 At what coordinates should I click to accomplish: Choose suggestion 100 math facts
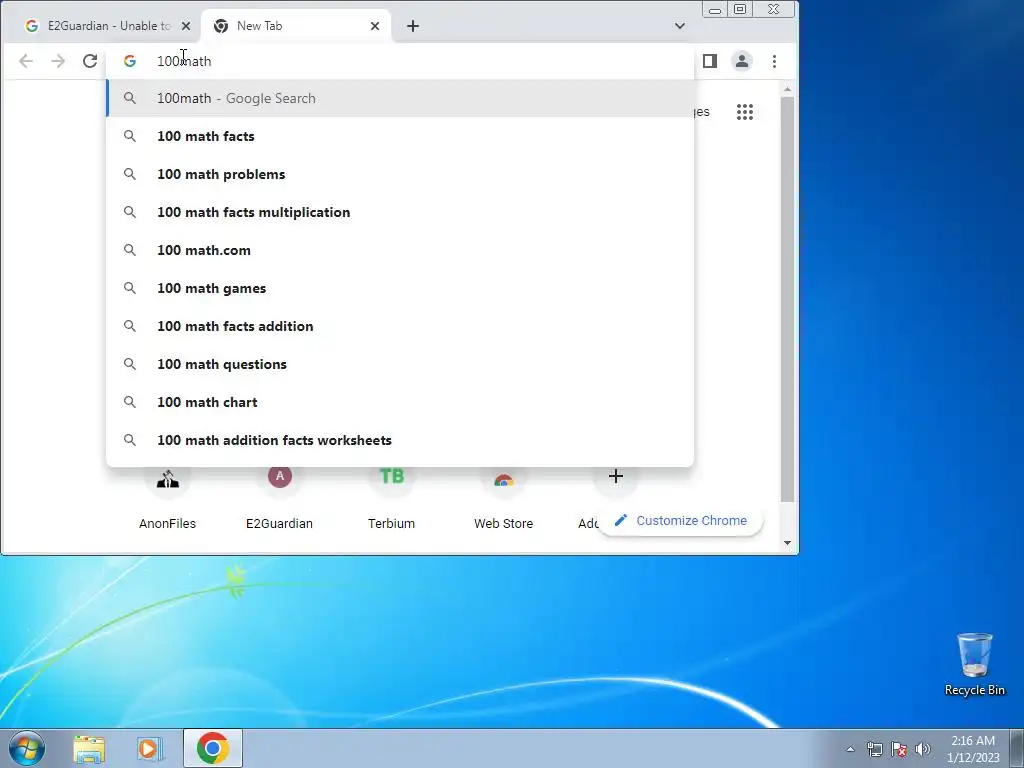[x=400, y=136]
